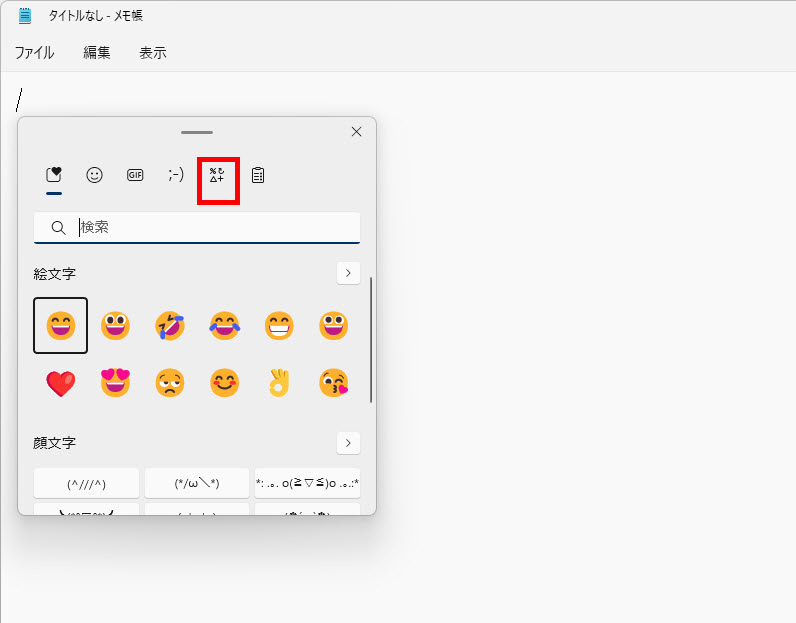Insert the heart-eyes smiling emoji
This screenshot has height=623, width=796.
[115, 383]
